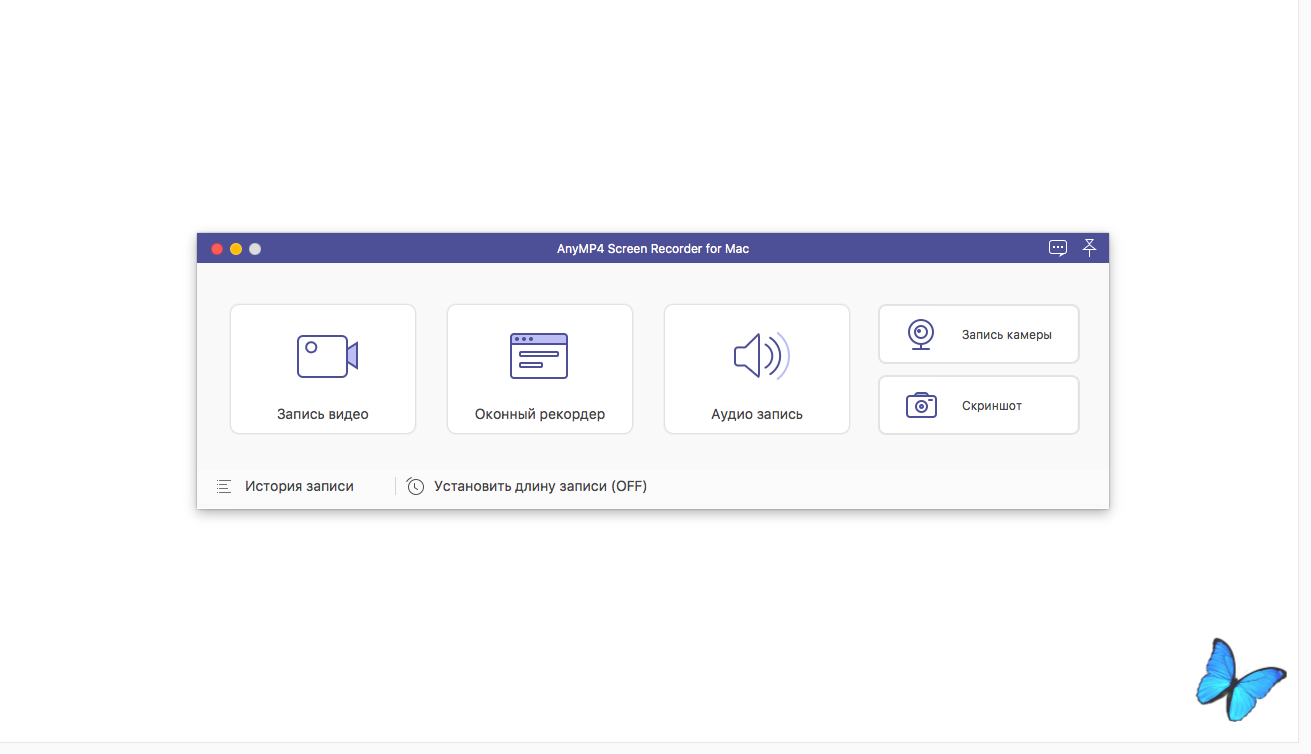Take a capture via the Скриншот label

click(x=992, y=406)
